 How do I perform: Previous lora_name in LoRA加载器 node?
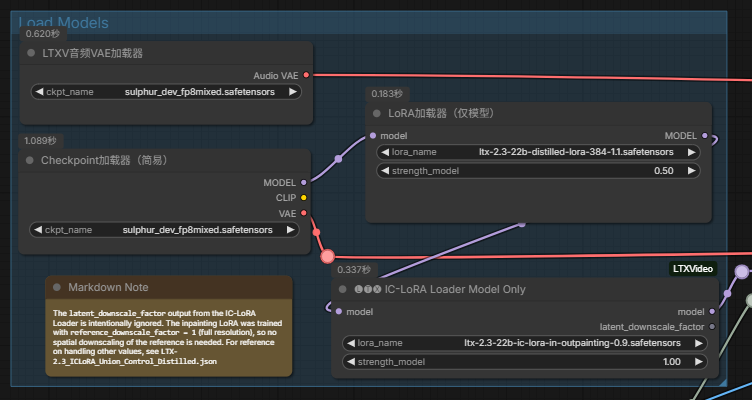coord(385,152)
